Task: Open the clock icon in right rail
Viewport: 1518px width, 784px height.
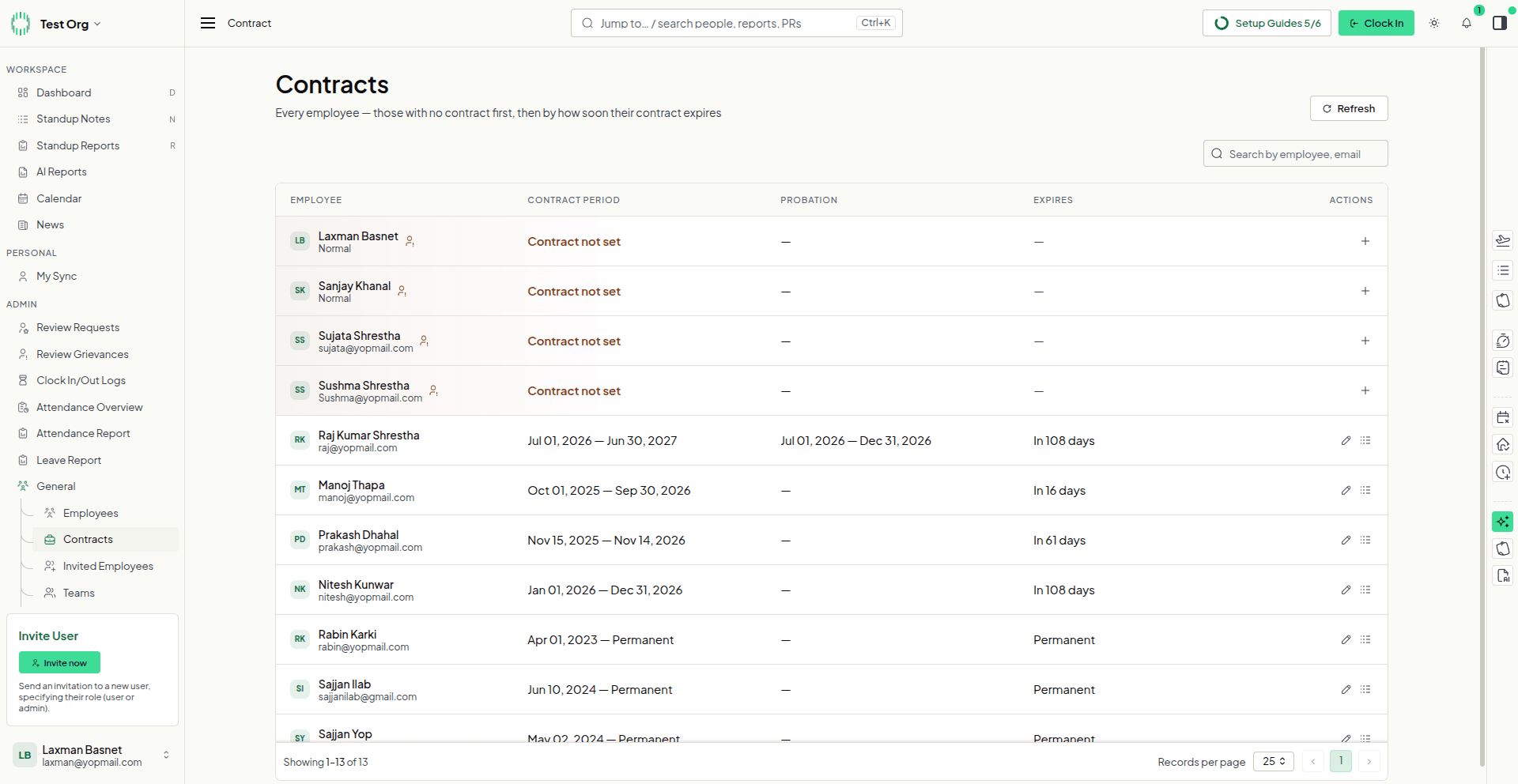Action: [x=1503, y=473]
